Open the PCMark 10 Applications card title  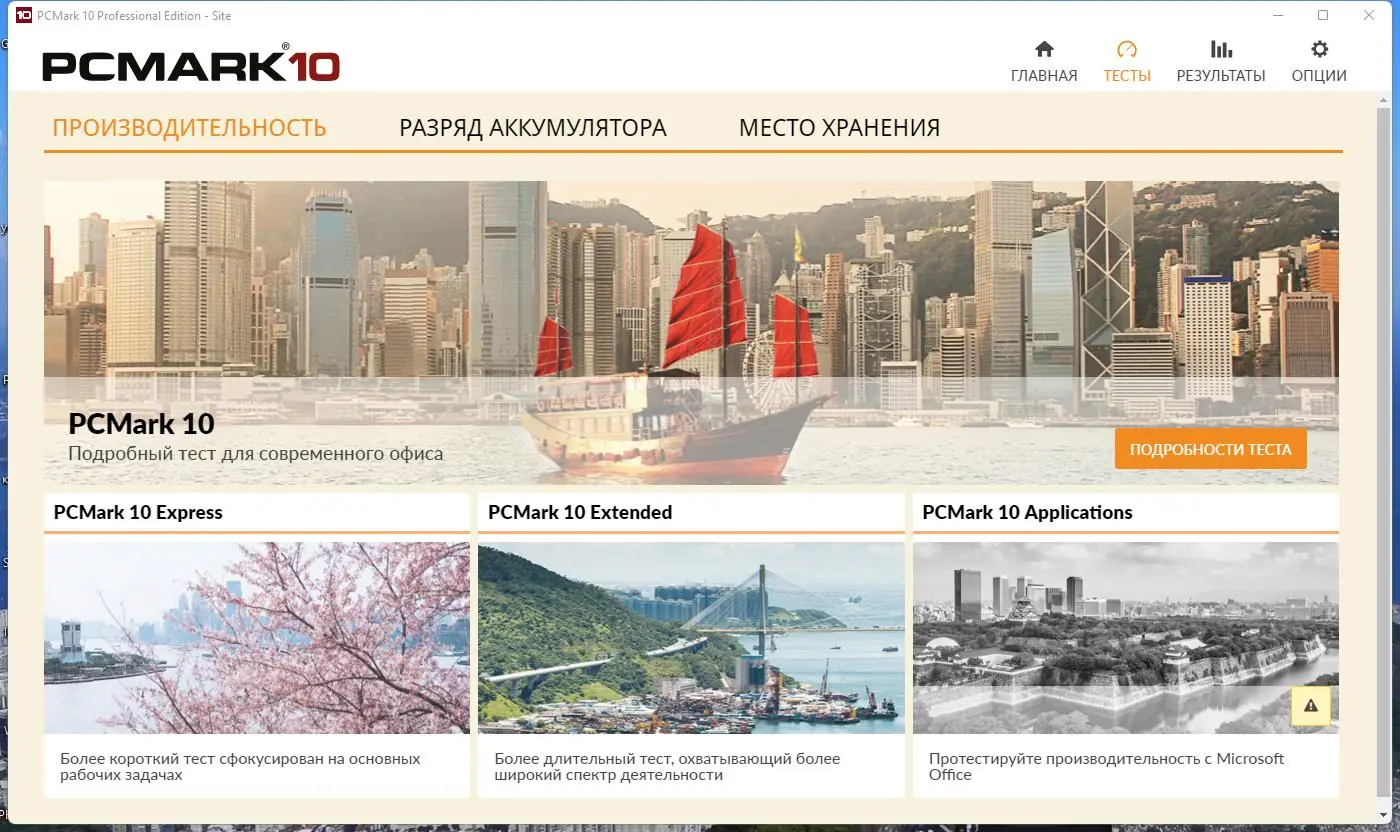click(x=1027, y=512)
